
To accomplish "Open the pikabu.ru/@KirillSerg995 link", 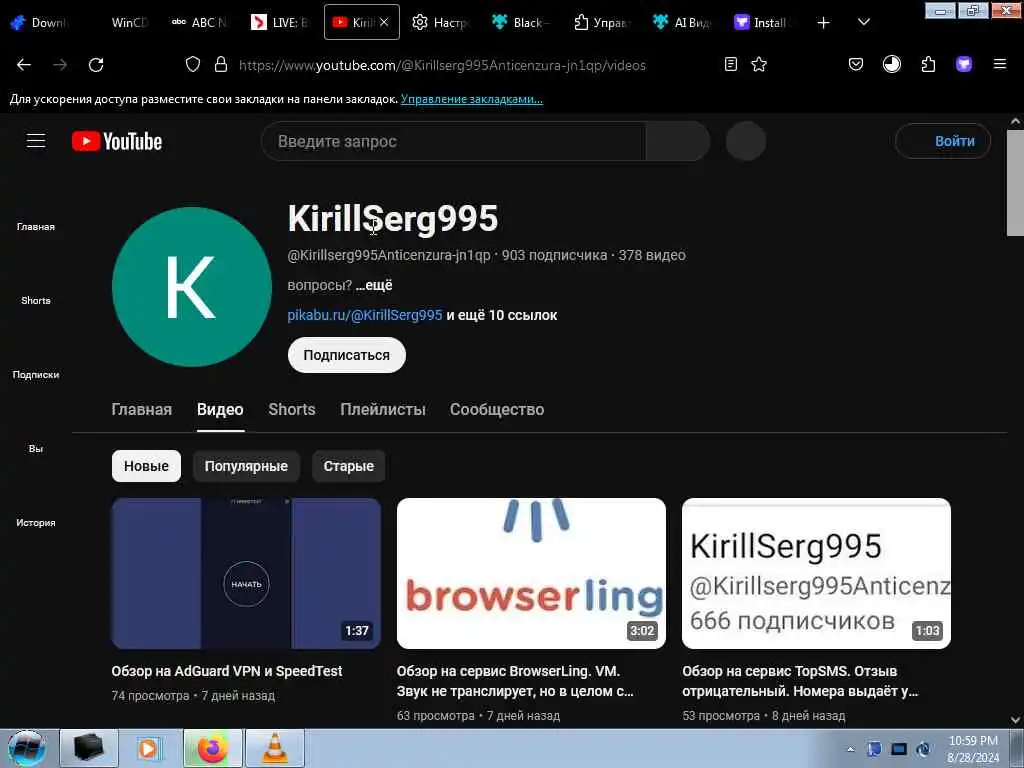I will [365, 315].
